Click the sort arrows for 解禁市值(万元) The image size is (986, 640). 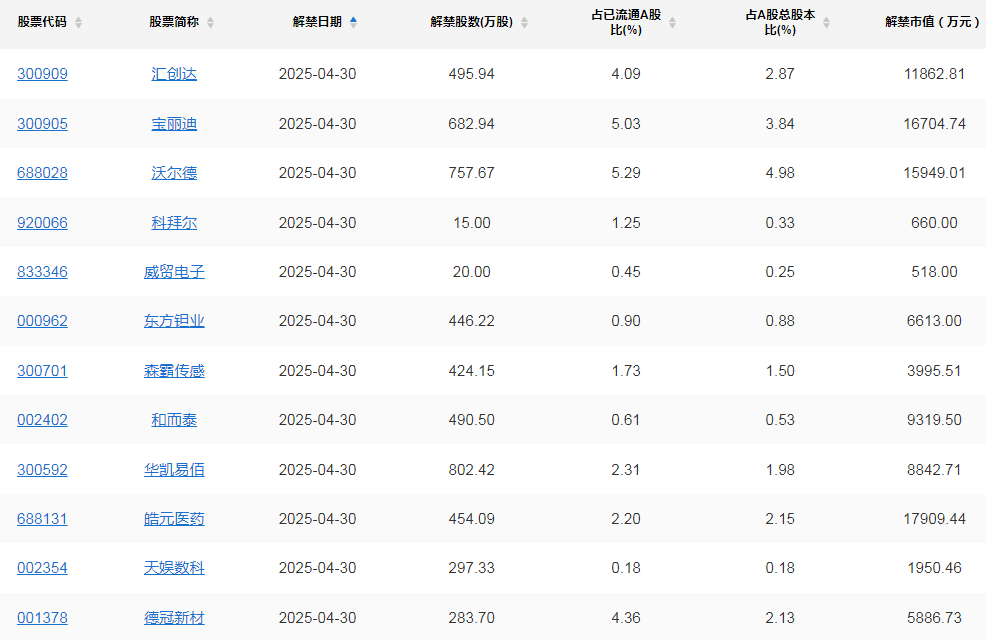tap(982, 22)
